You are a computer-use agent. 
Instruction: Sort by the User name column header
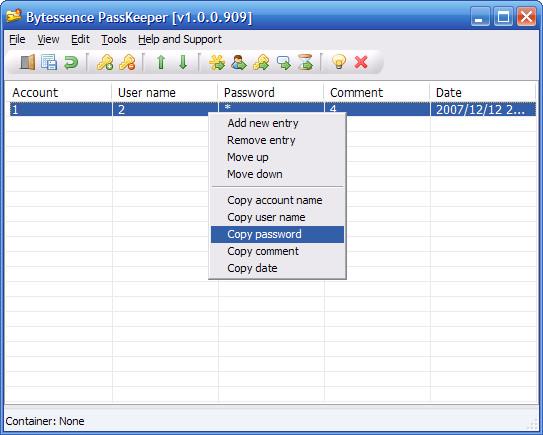(165, 92)
